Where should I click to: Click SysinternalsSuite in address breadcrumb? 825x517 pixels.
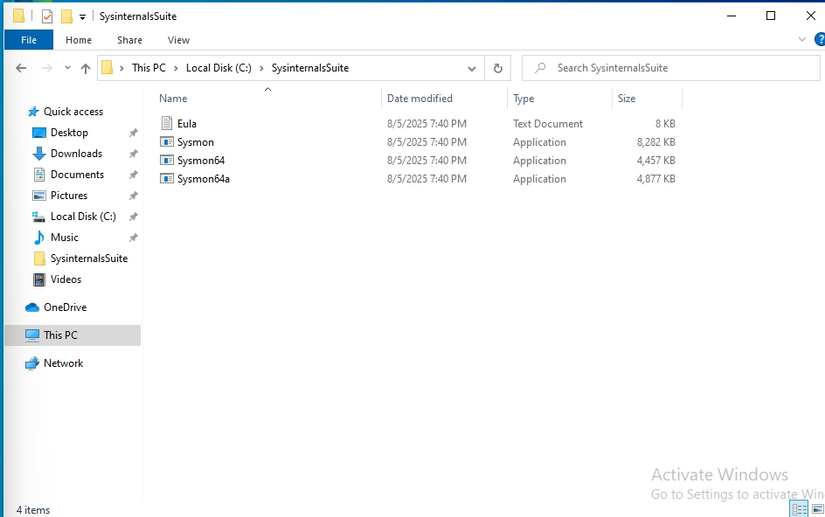click(310, 68)
